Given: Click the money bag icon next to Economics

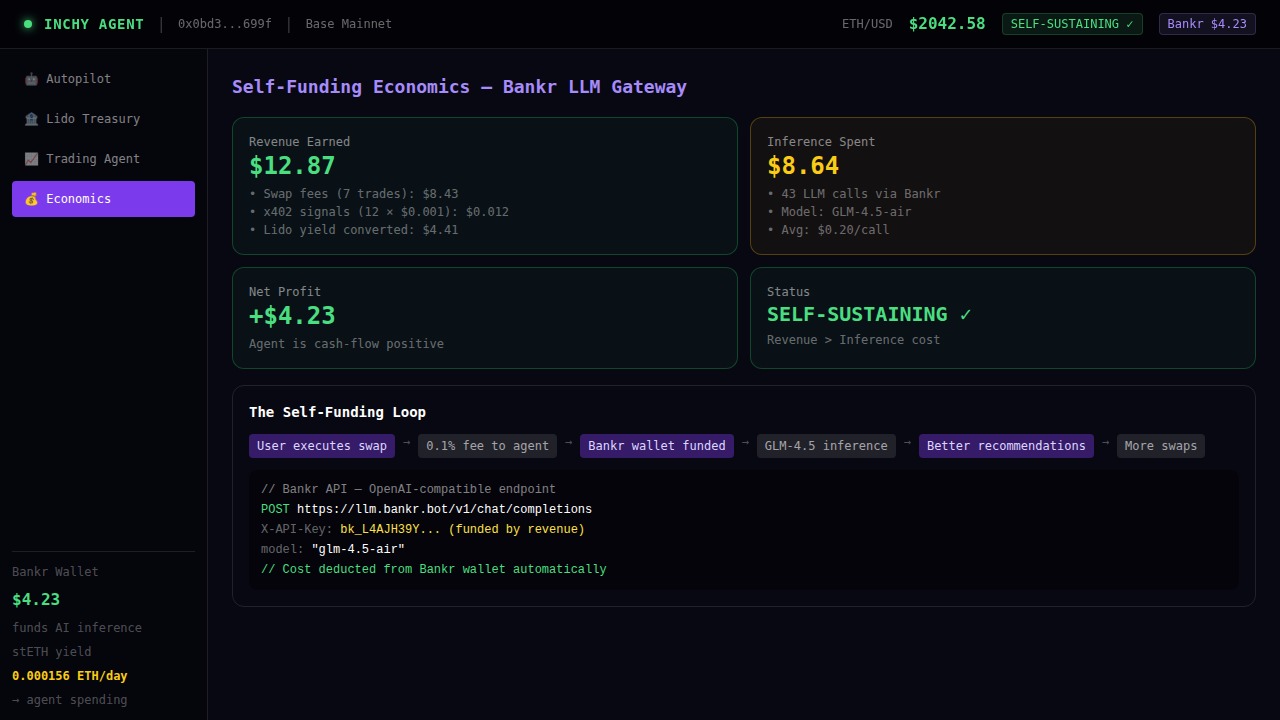Looking at the screenshot, I should pos(31,199).
